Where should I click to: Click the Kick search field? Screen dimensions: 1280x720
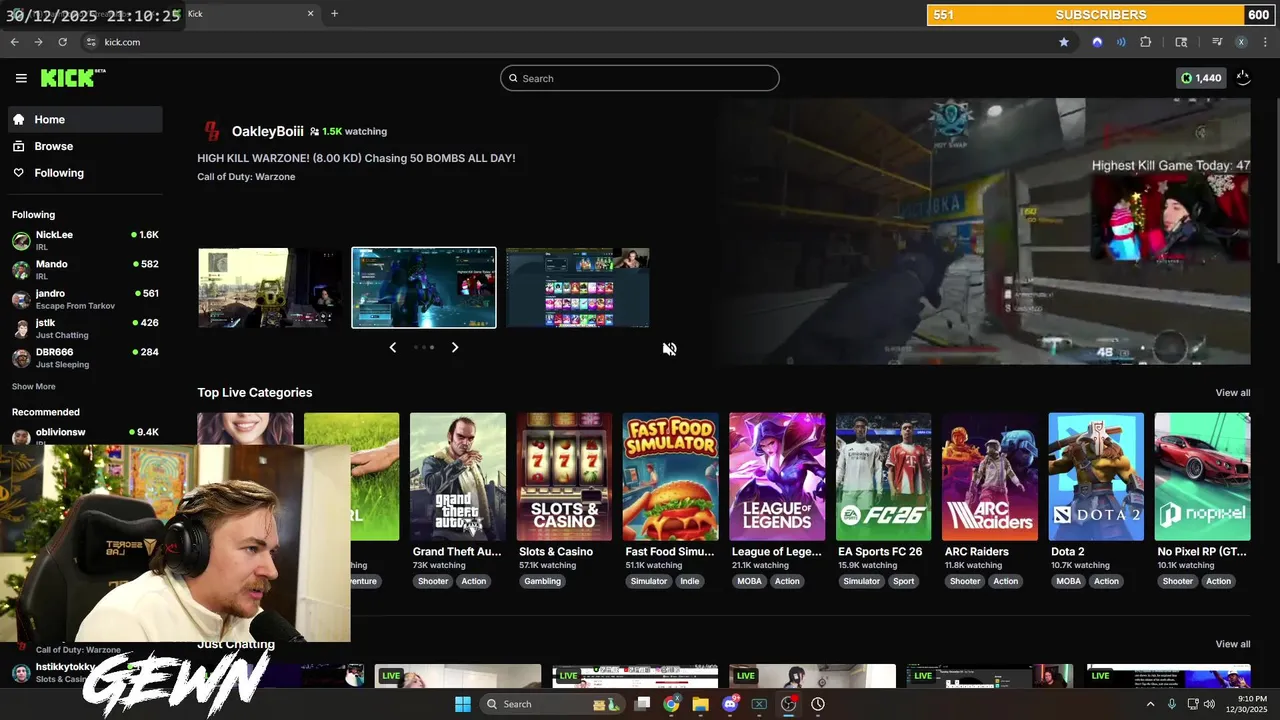640,78
